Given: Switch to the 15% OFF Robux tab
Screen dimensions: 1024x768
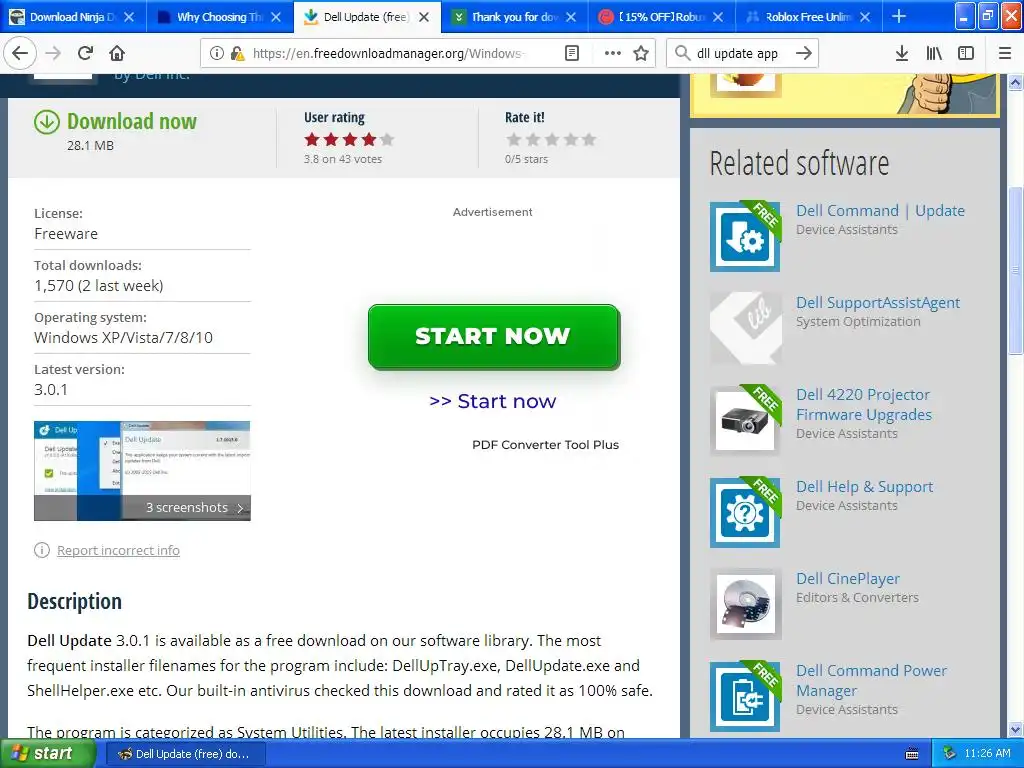Looking at the screenshot, I should pyautogui.click(x=662, y=16).
